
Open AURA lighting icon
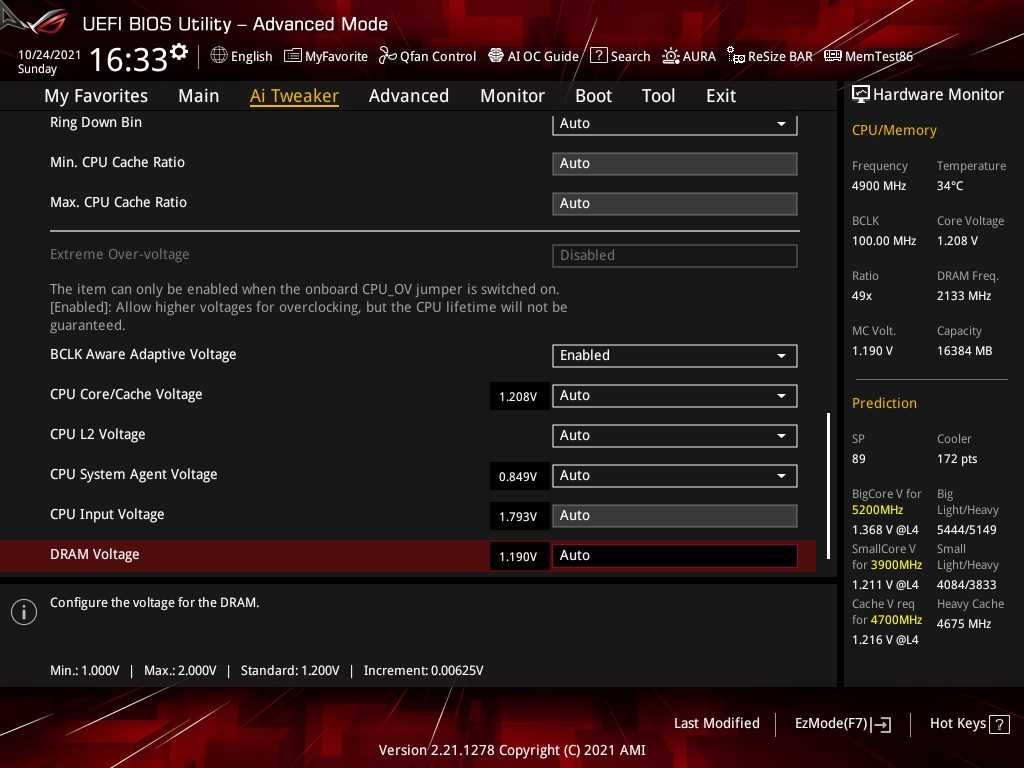pyautogui.click(x=671, y=56)
